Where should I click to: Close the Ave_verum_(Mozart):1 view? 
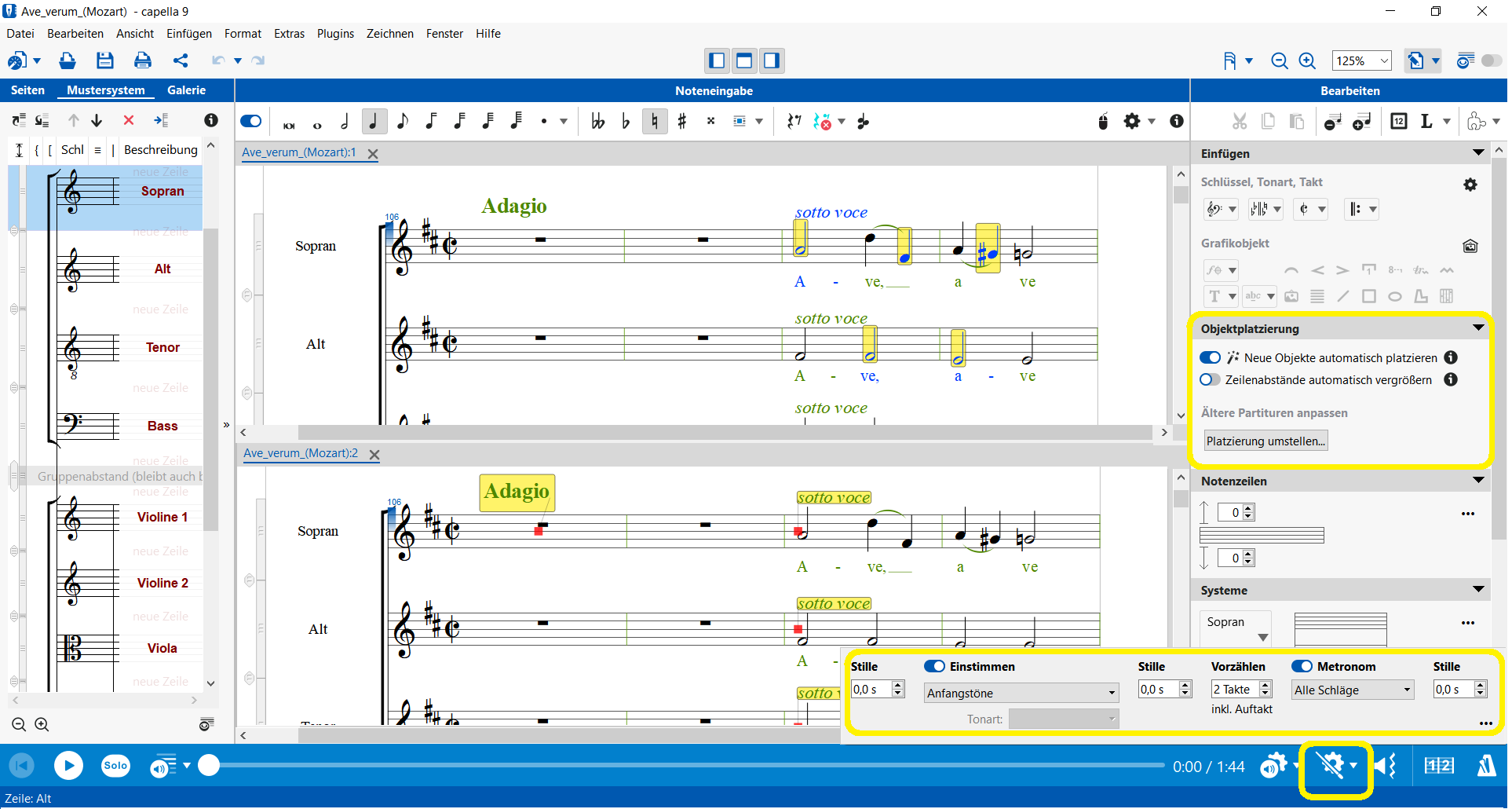(x=374, y=154)
